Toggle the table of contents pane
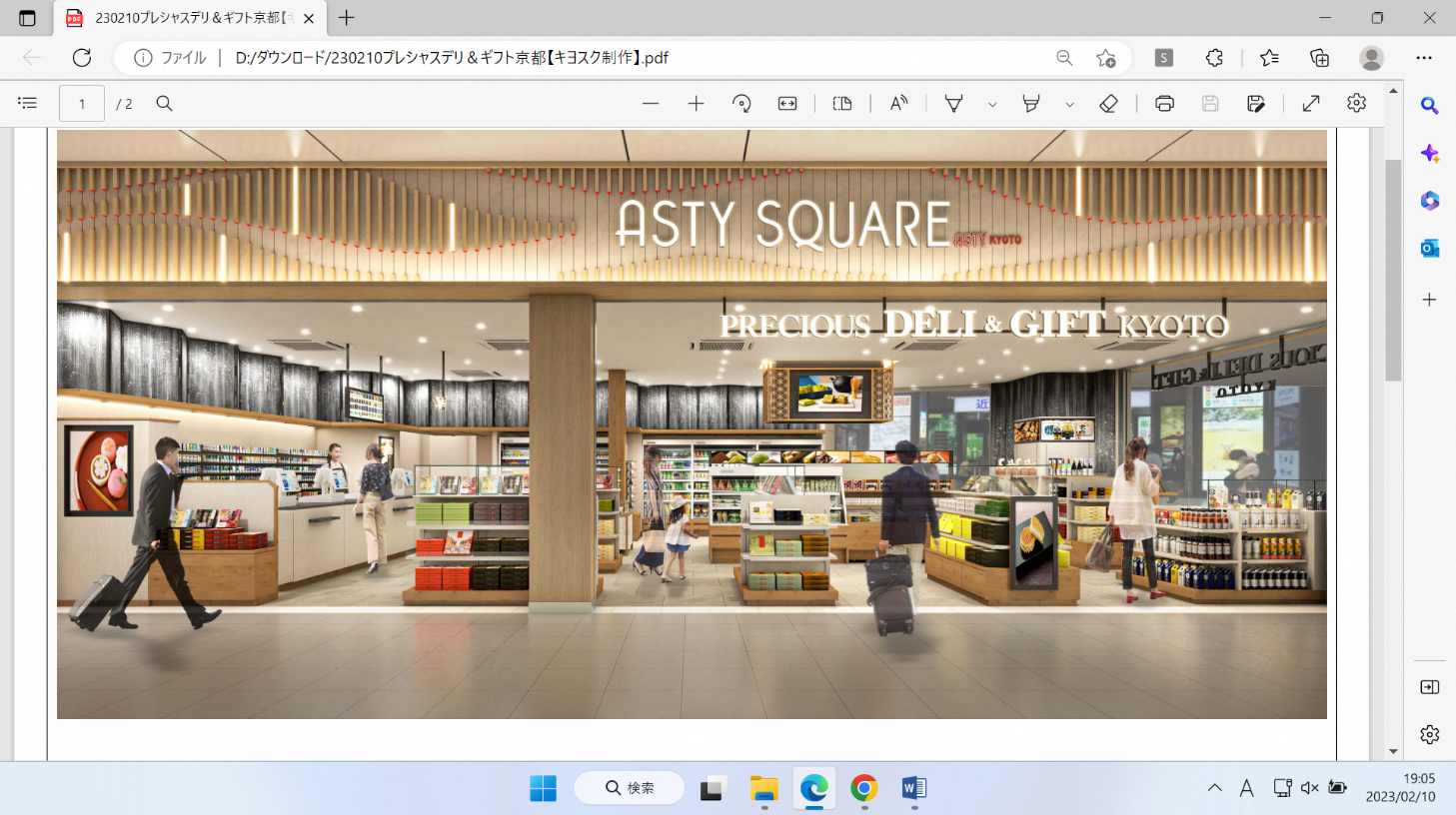 28,104
